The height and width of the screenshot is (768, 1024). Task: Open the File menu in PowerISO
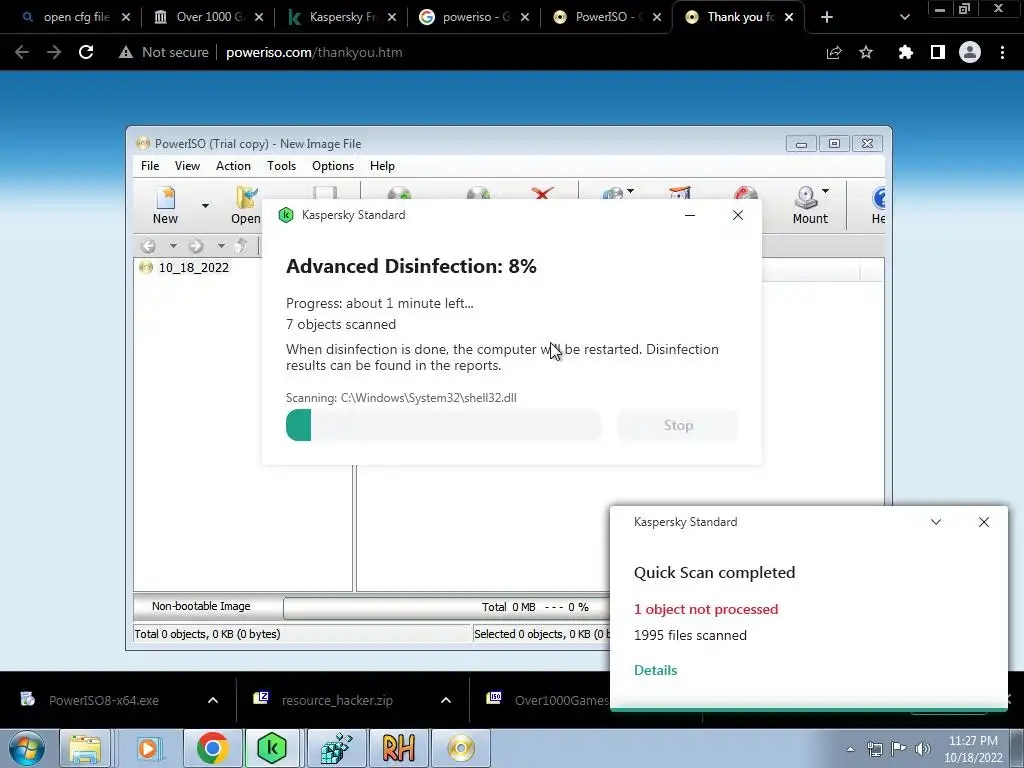click(x=150, y=166)
